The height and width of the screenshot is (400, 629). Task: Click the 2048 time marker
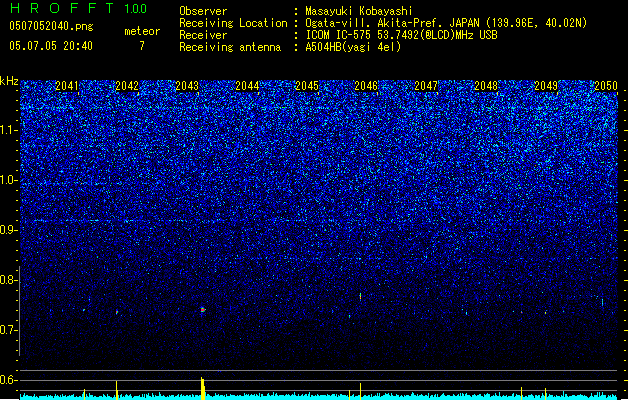point(486,86)
